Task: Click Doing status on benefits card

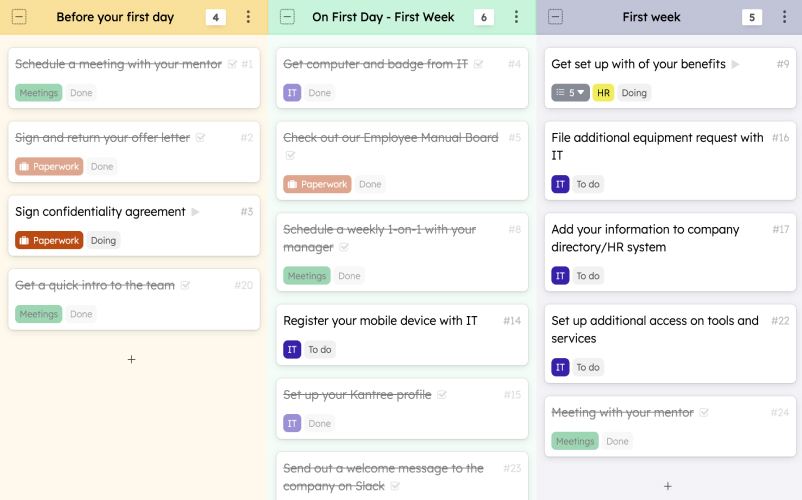Action: 634,93
